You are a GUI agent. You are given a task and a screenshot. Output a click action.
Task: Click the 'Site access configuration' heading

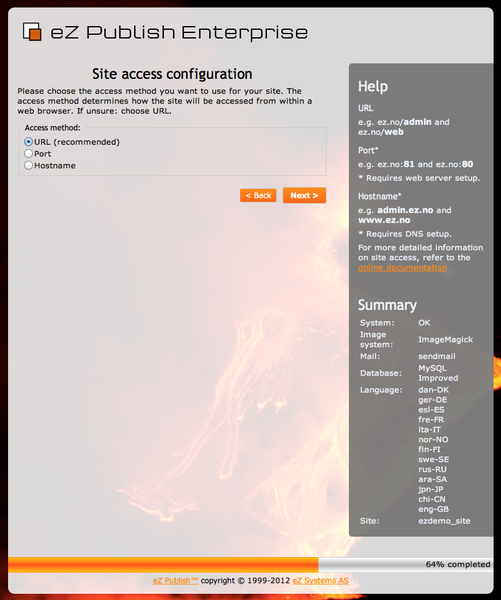tap(172, 74)
